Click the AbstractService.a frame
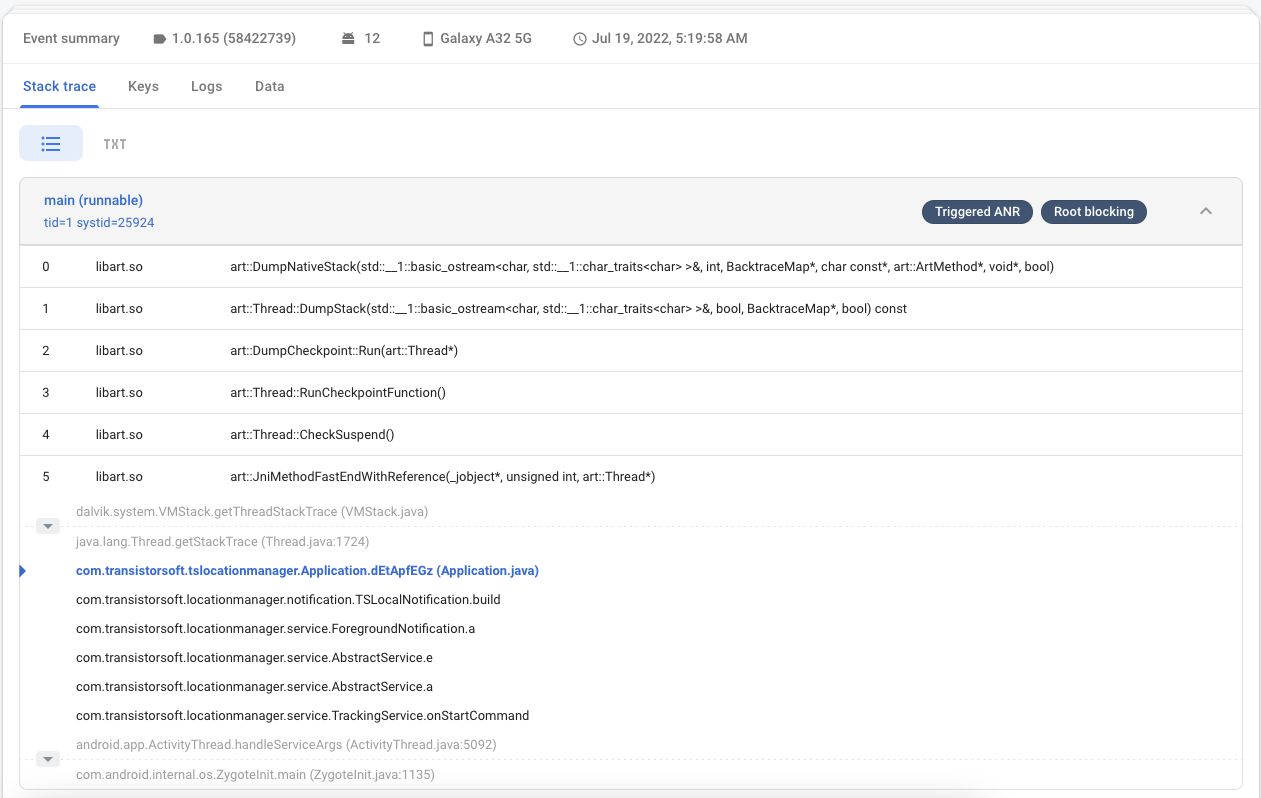1261x798 pixels. point(254,687)
